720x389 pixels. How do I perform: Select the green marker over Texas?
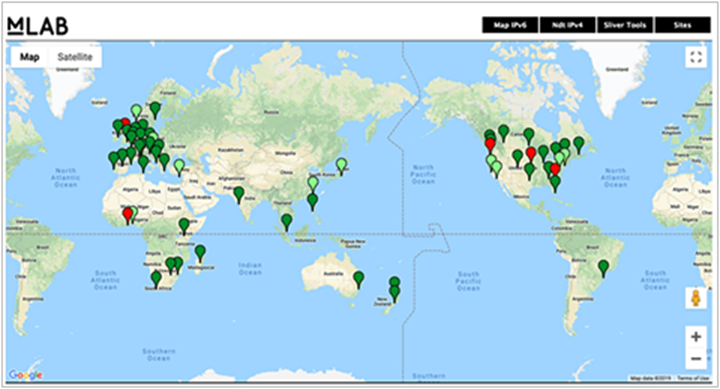(529, 171)
